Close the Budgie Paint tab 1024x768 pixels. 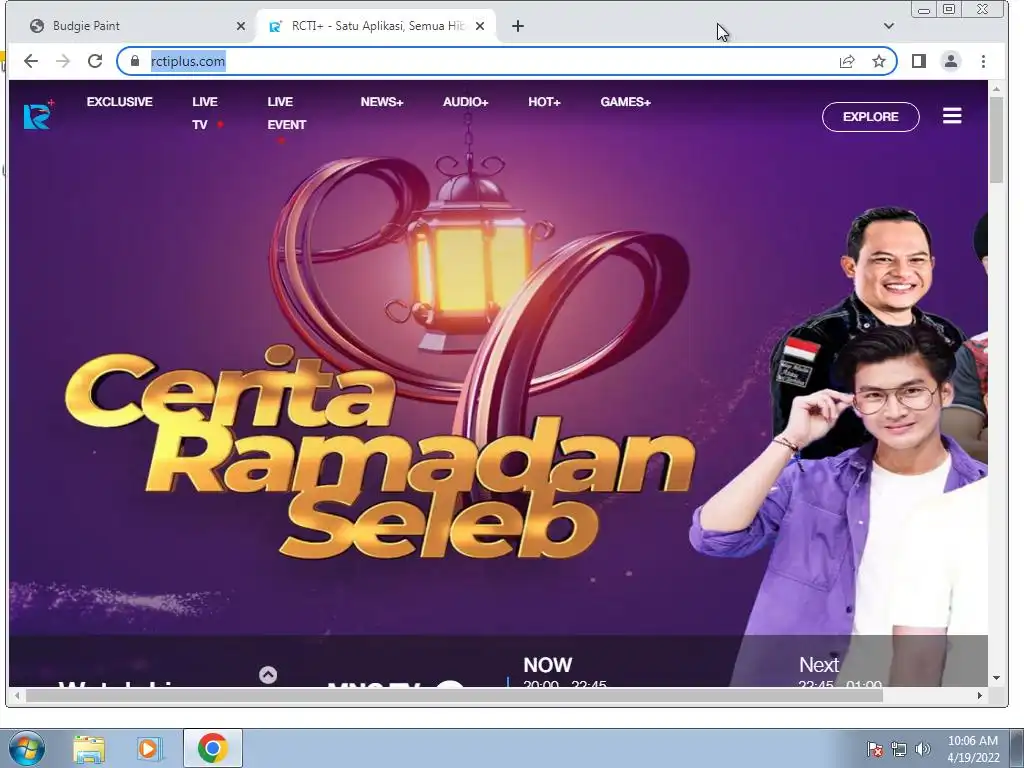(241, 26)
